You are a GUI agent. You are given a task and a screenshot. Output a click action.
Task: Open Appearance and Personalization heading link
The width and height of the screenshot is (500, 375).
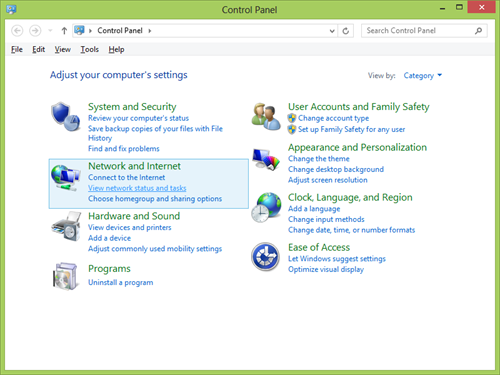tap(357, 147)
